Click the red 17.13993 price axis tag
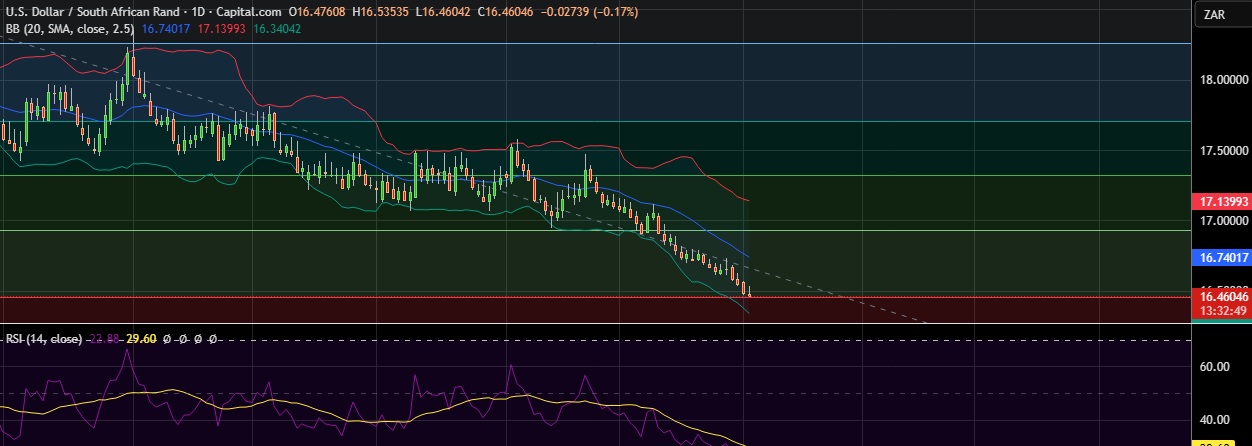Viewport: 1252px width, 446px height. [x=1222, y=202]
